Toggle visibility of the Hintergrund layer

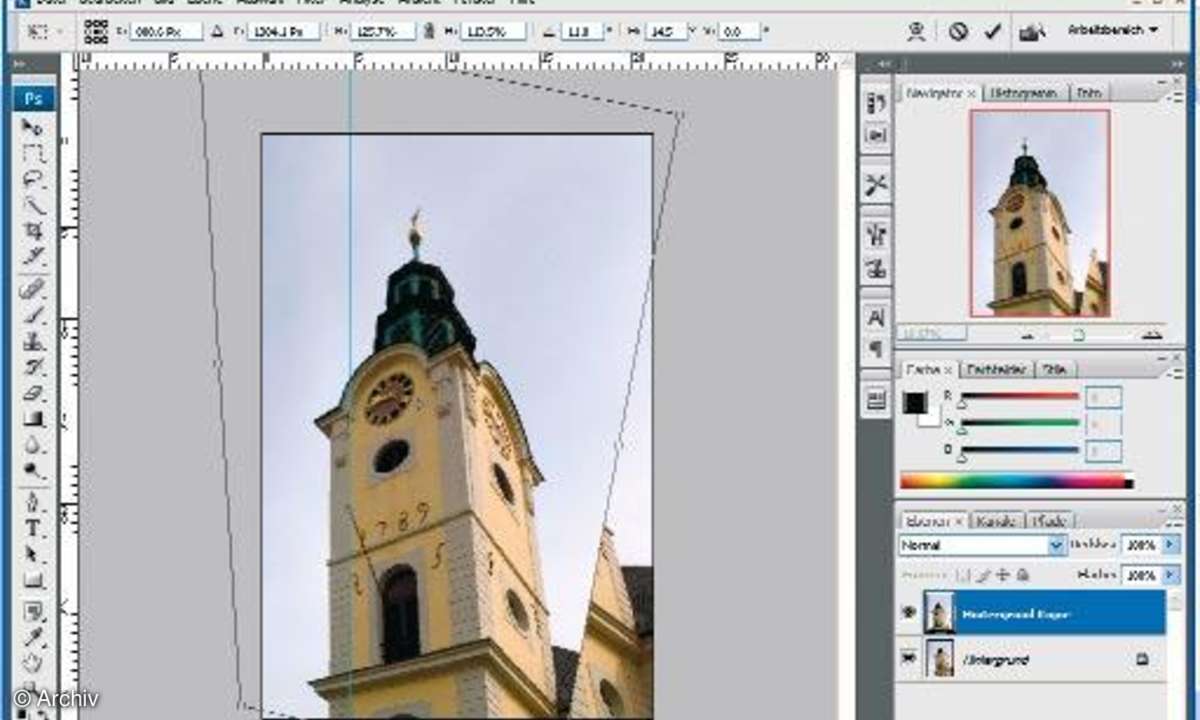pyautogui.click(x=909, y=659)
